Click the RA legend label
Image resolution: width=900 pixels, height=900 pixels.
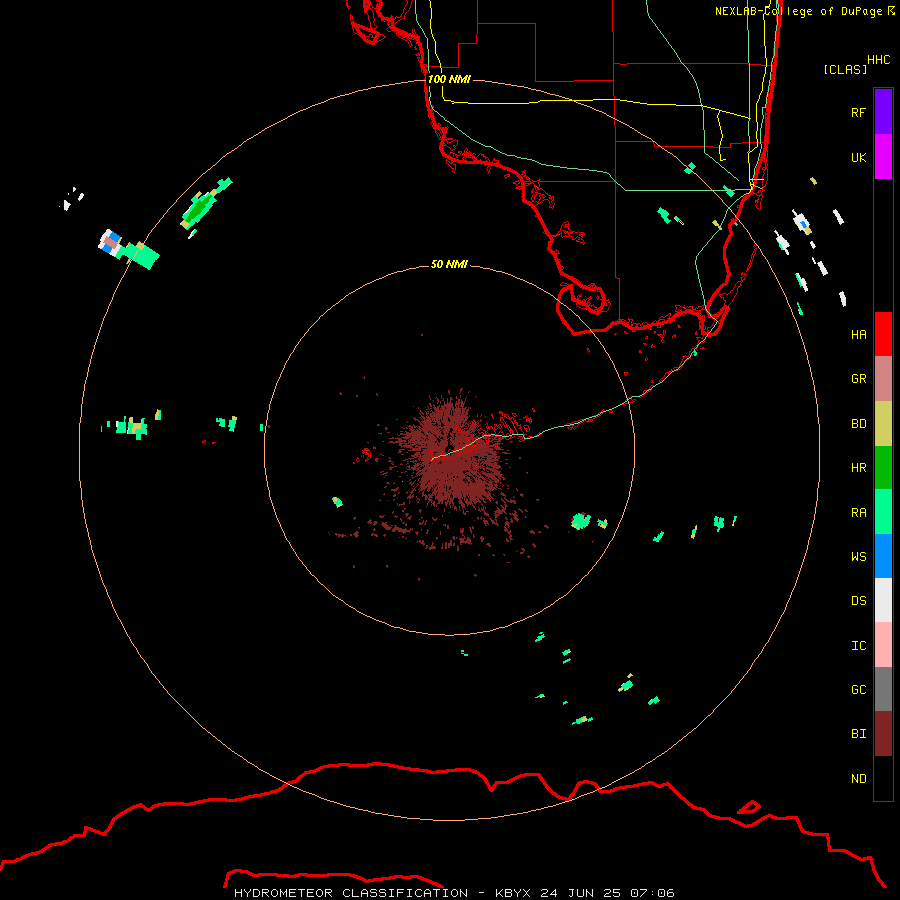pos(858,513)
